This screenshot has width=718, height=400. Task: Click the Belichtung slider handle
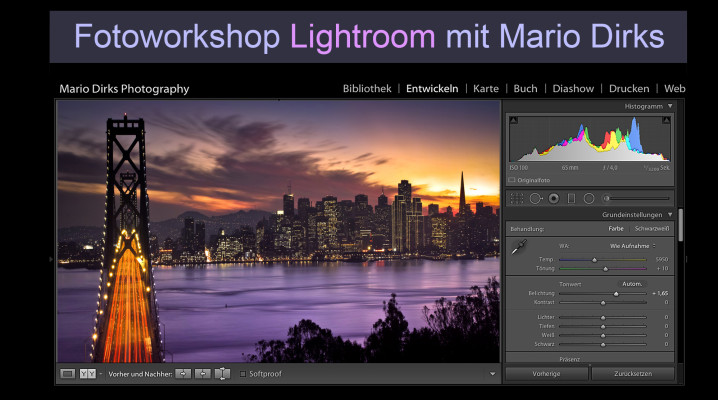click(616, 294)
